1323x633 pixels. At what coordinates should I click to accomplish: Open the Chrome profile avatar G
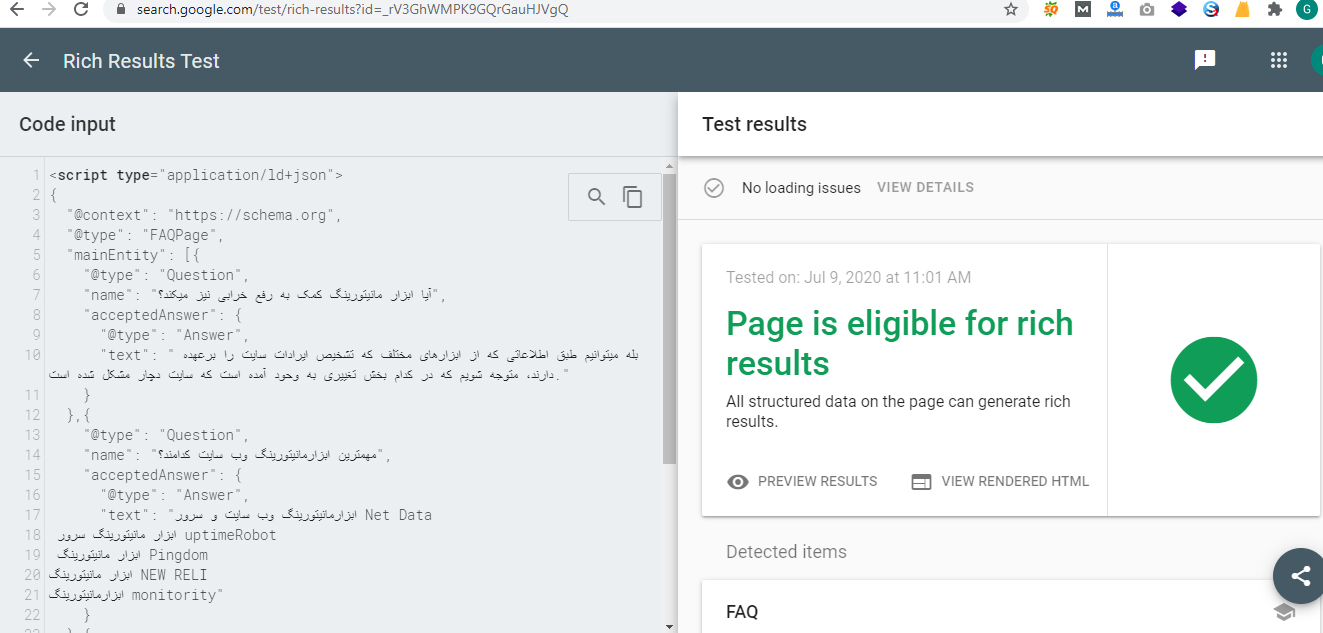click(x=1307, y=9)
